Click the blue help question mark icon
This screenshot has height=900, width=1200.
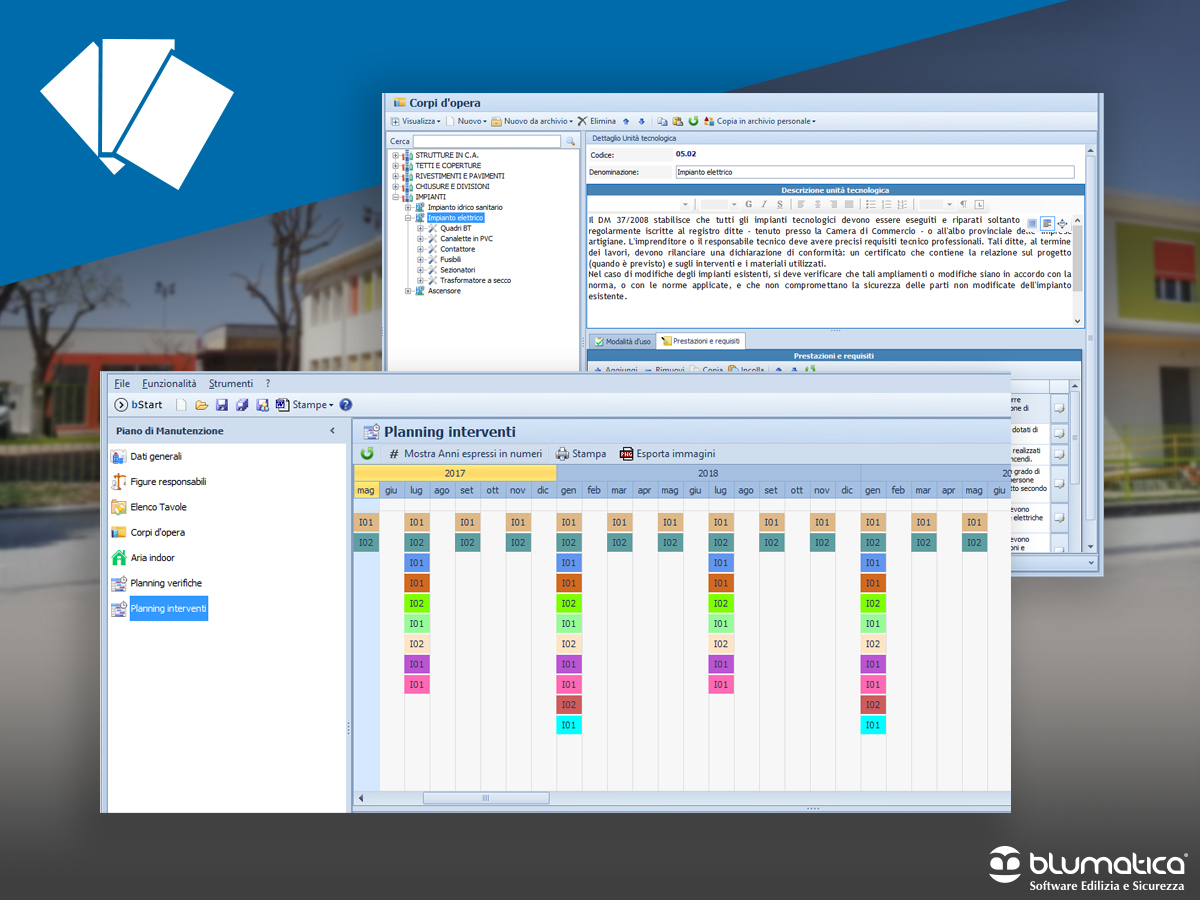[x=346, y=405]
